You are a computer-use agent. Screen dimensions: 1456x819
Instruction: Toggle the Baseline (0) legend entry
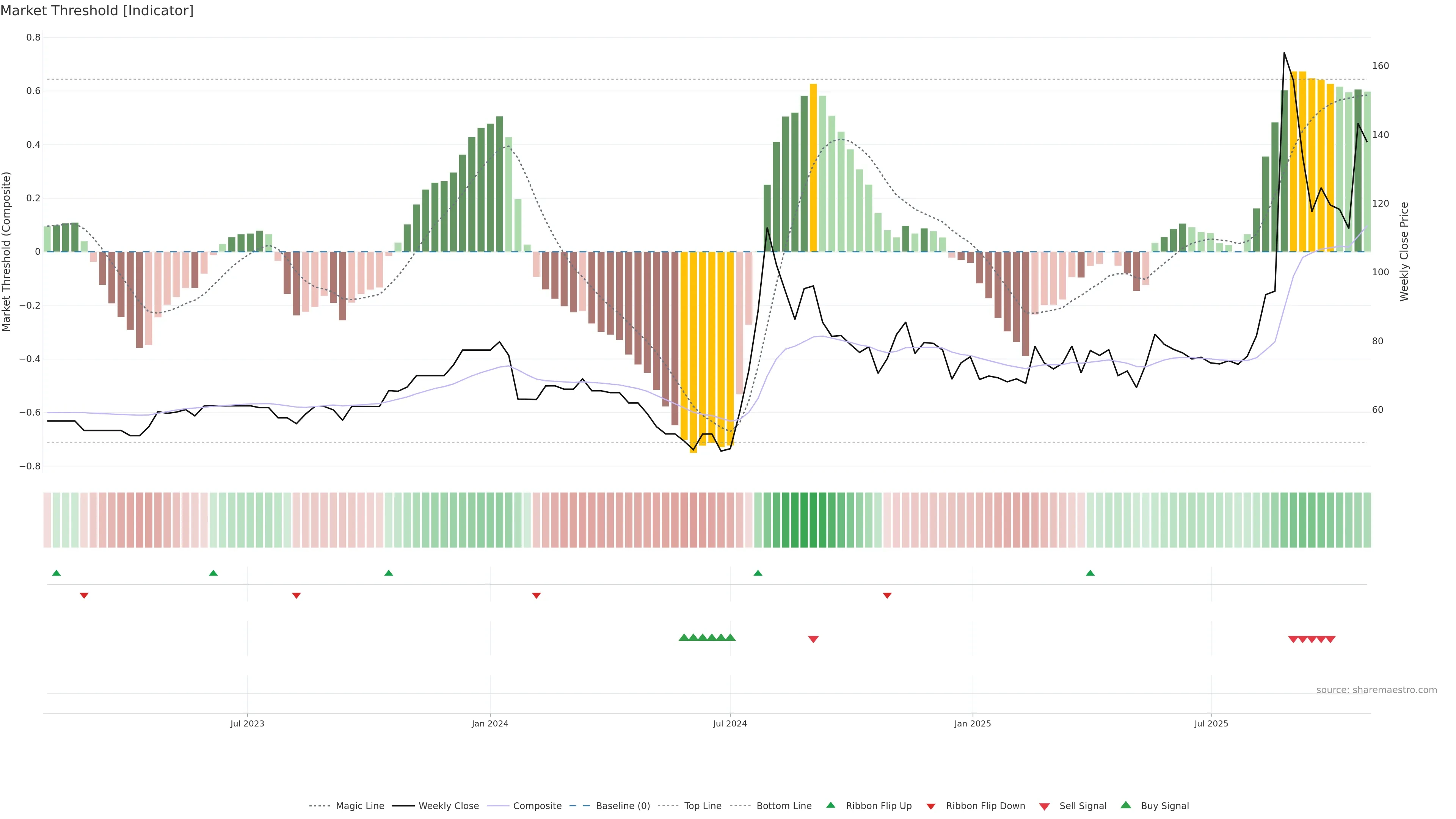click(623, 806)
